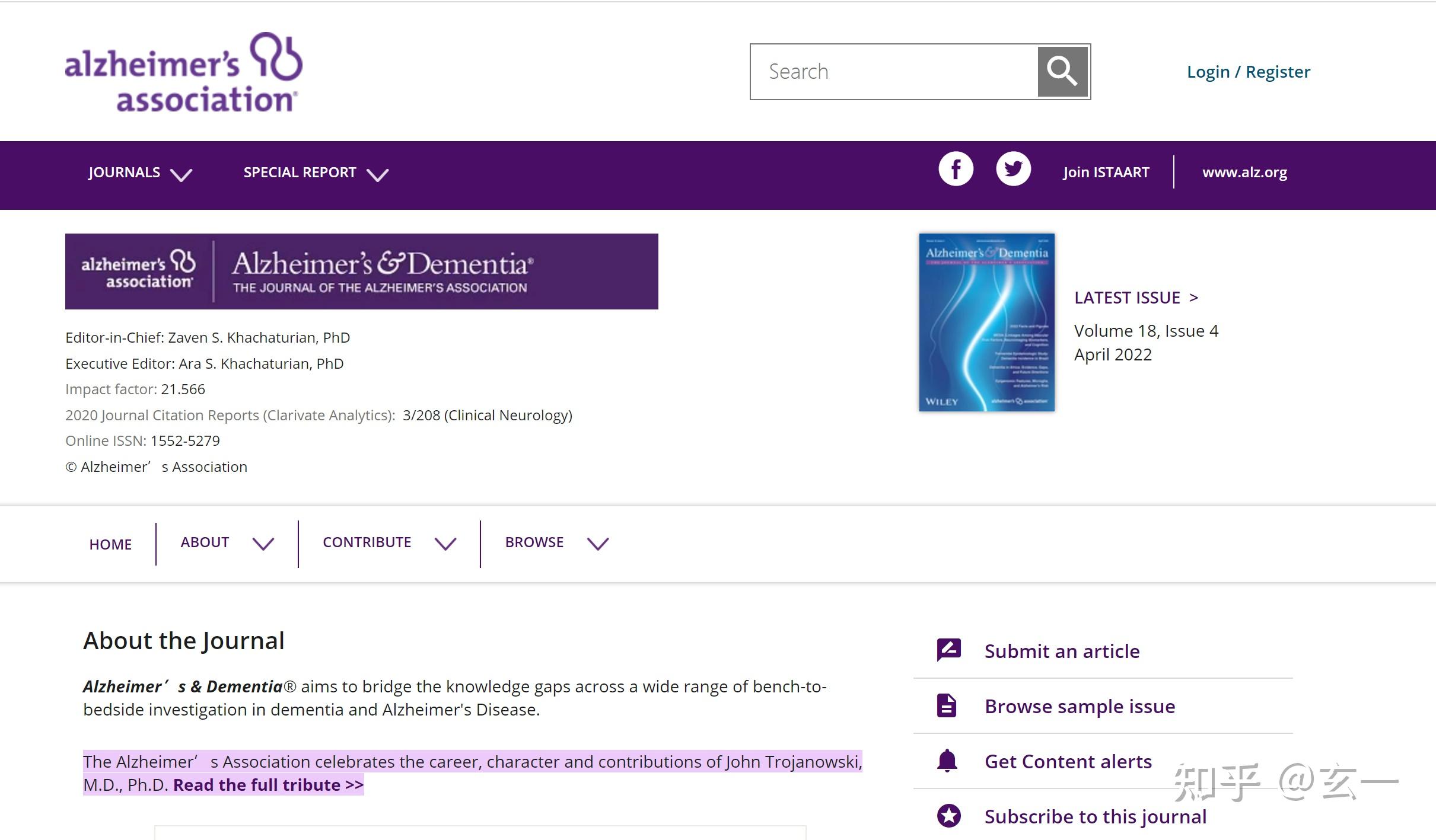Expand the CONTRIBUTE menu chevron
Image resolution: width=1436 pixels, height=840 pixels.
click(x=445, y=543)
